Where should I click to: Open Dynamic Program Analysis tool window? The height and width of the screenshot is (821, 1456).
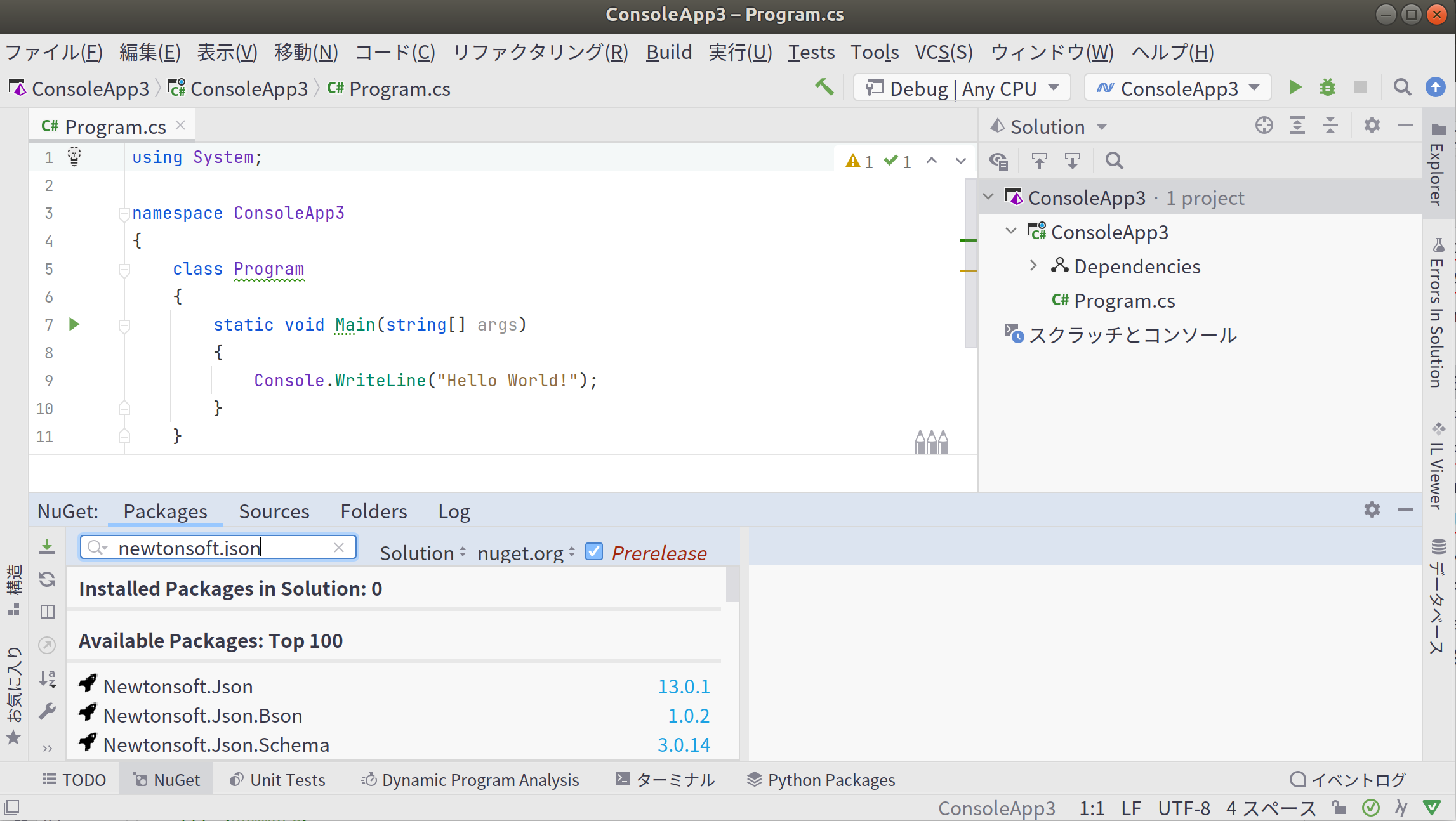click(x=470, y=780)
